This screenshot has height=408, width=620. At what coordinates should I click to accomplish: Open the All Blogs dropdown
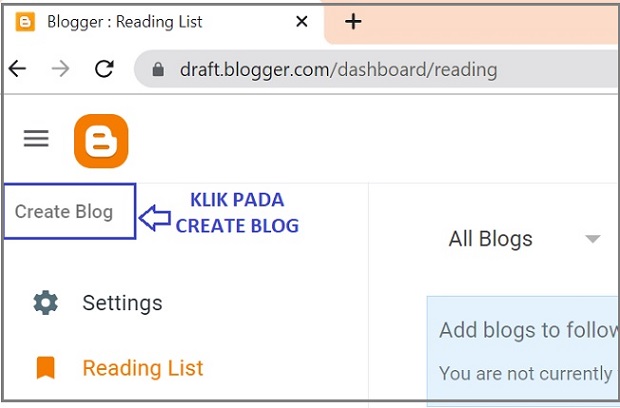point(490,239)
